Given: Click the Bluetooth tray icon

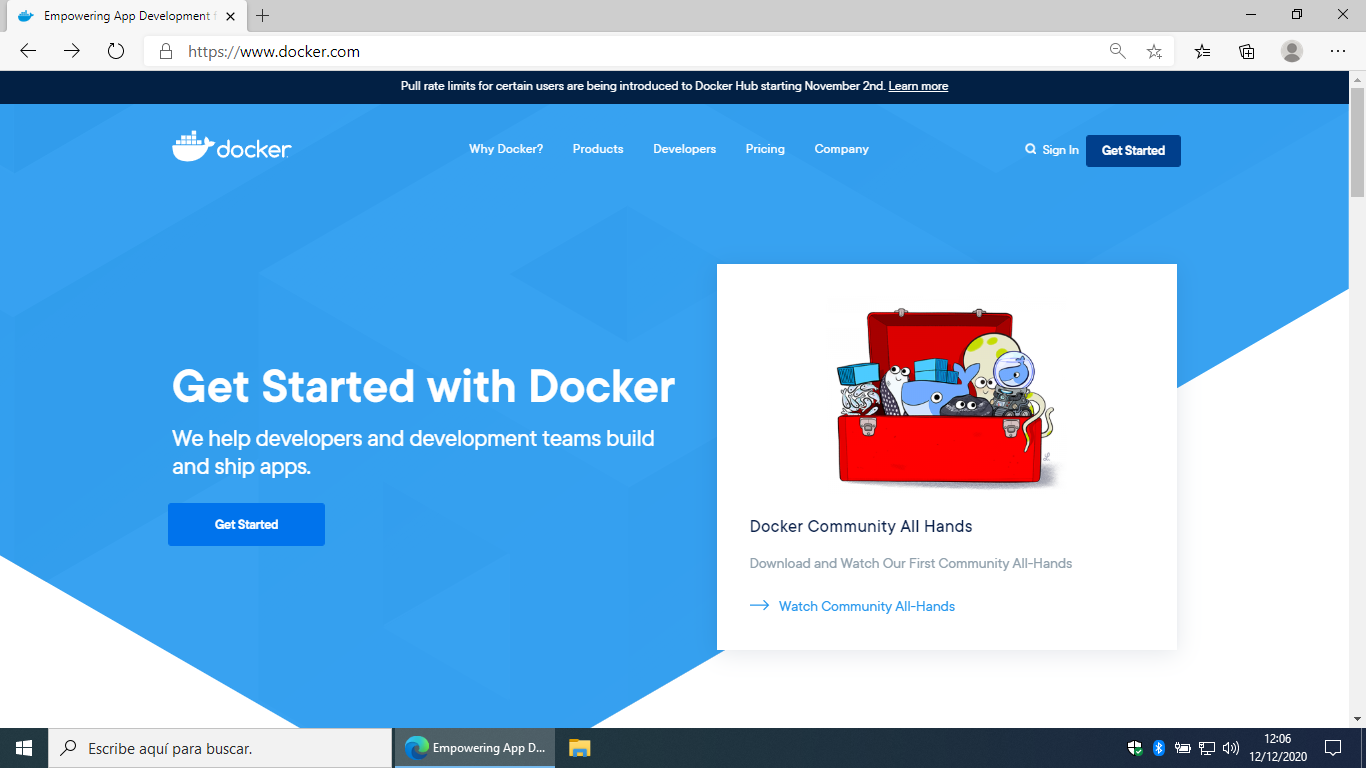Looking at the screenshot, I should [x=1159, y=748].
